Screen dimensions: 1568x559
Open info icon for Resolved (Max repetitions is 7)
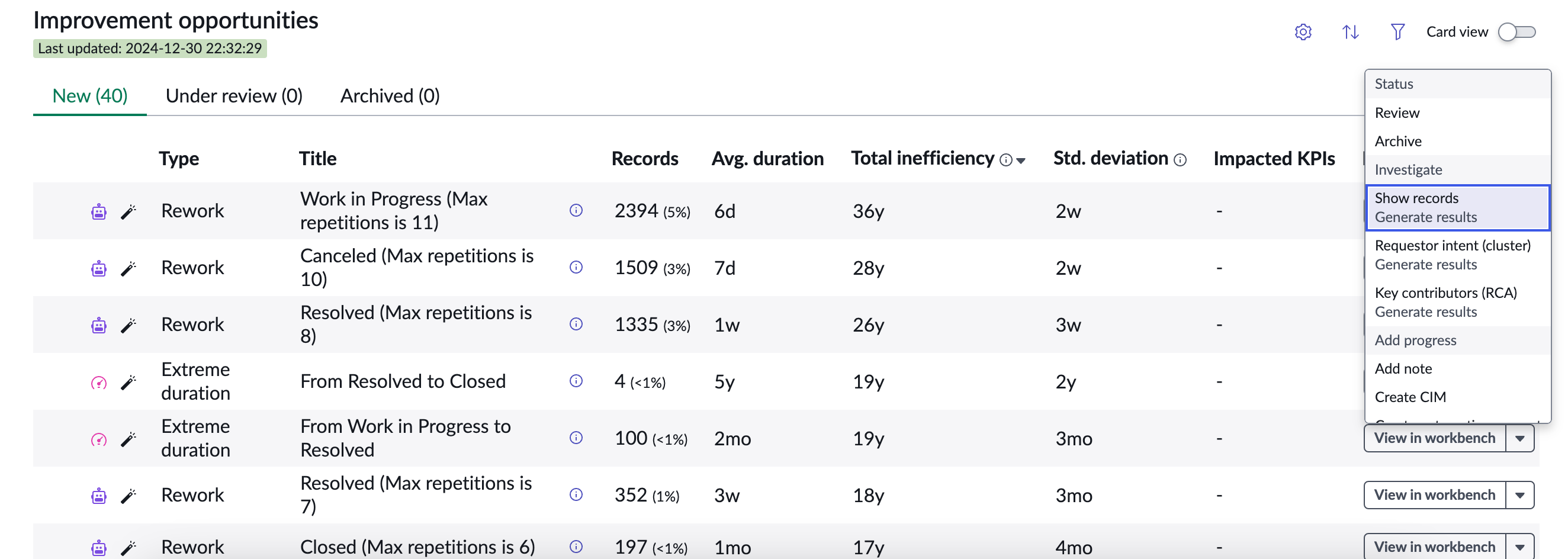576,494
